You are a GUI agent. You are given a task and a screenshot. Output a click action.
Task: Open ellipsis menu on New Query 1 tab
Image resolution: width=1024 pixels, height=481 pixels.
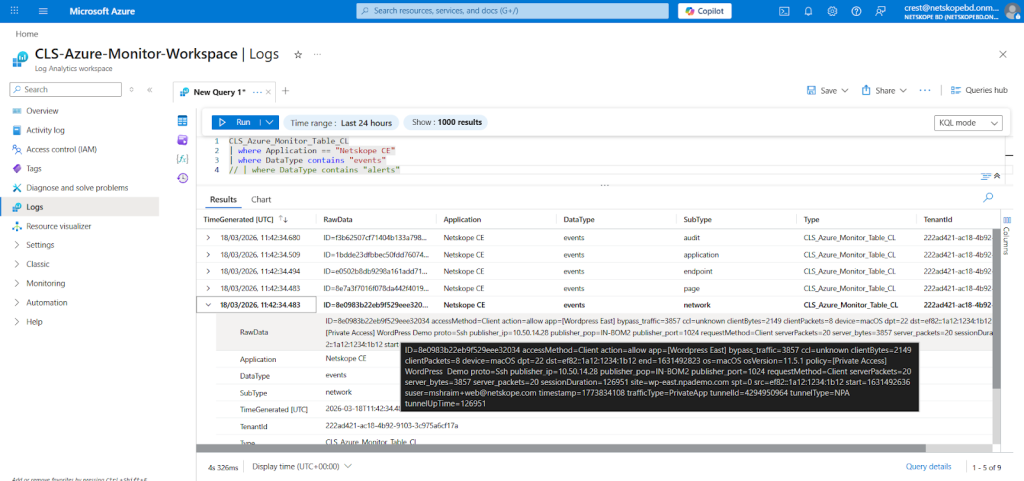[x=257, y=91]
